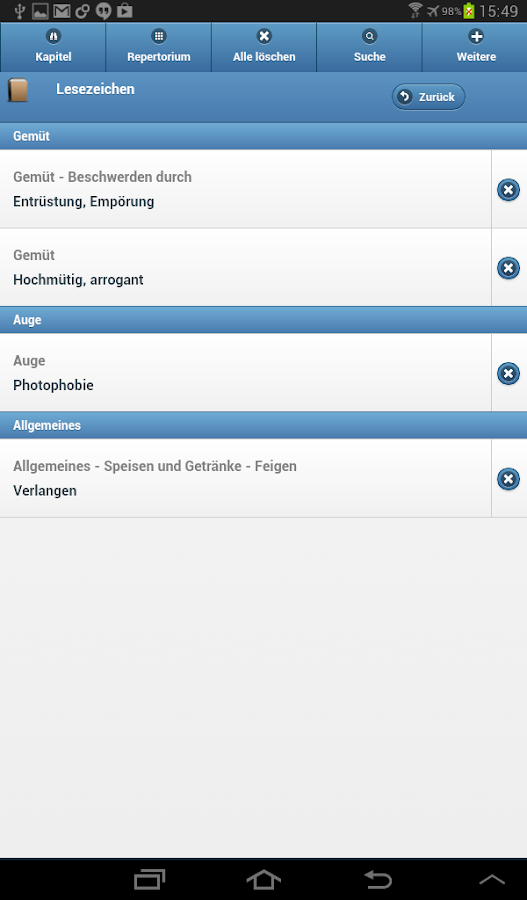
Task: Tap the Allgemeines section header
Action: [x=264, y=425]
